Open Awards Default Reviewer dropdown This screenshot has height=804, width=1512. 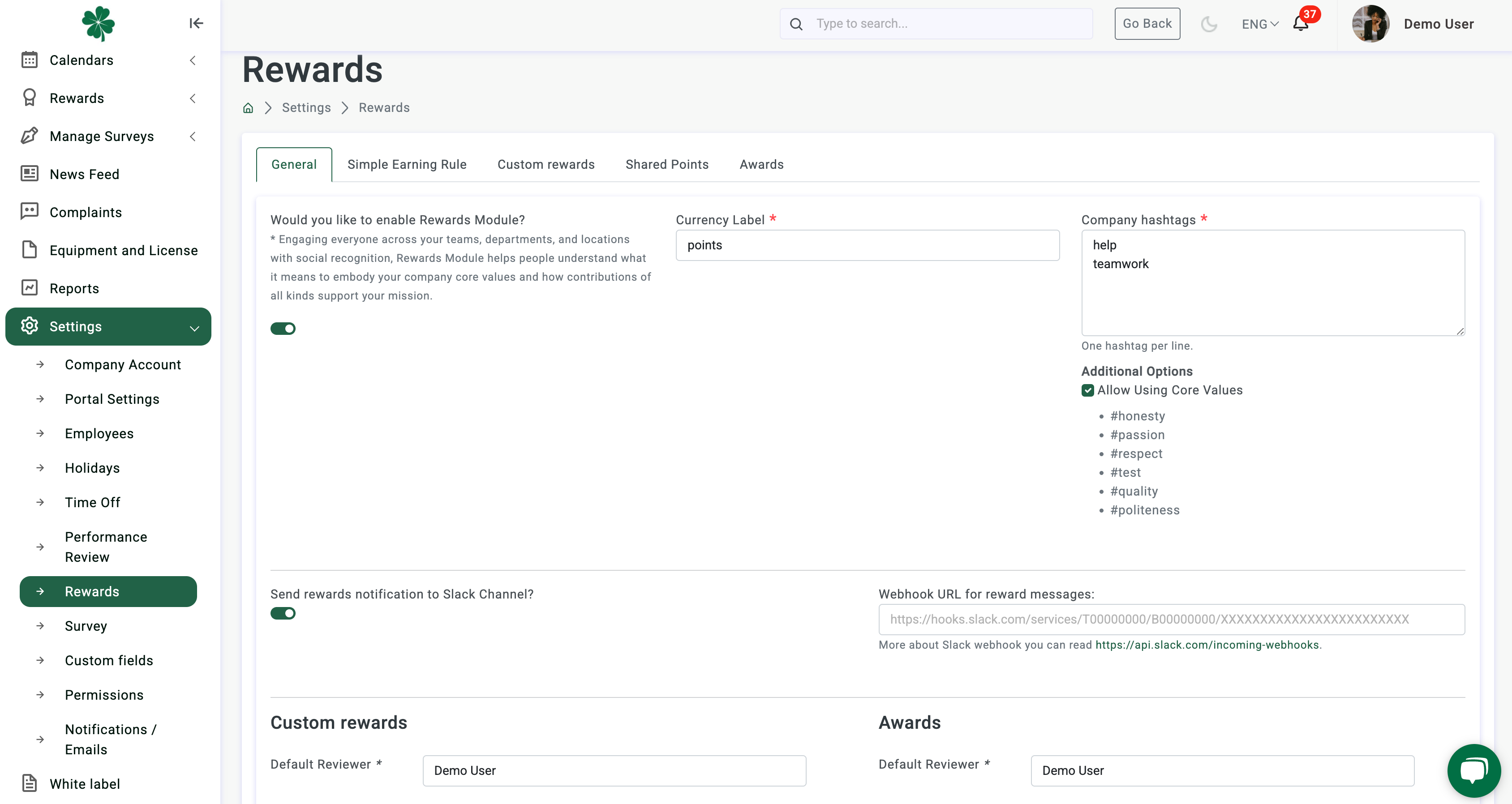pos(1222,770)
